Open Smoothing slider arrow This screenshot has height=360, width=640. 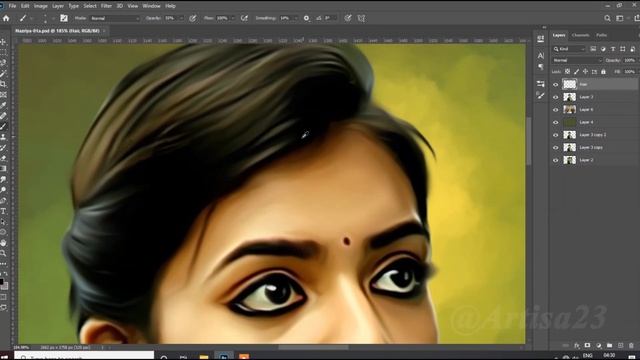tap(296, 18)
